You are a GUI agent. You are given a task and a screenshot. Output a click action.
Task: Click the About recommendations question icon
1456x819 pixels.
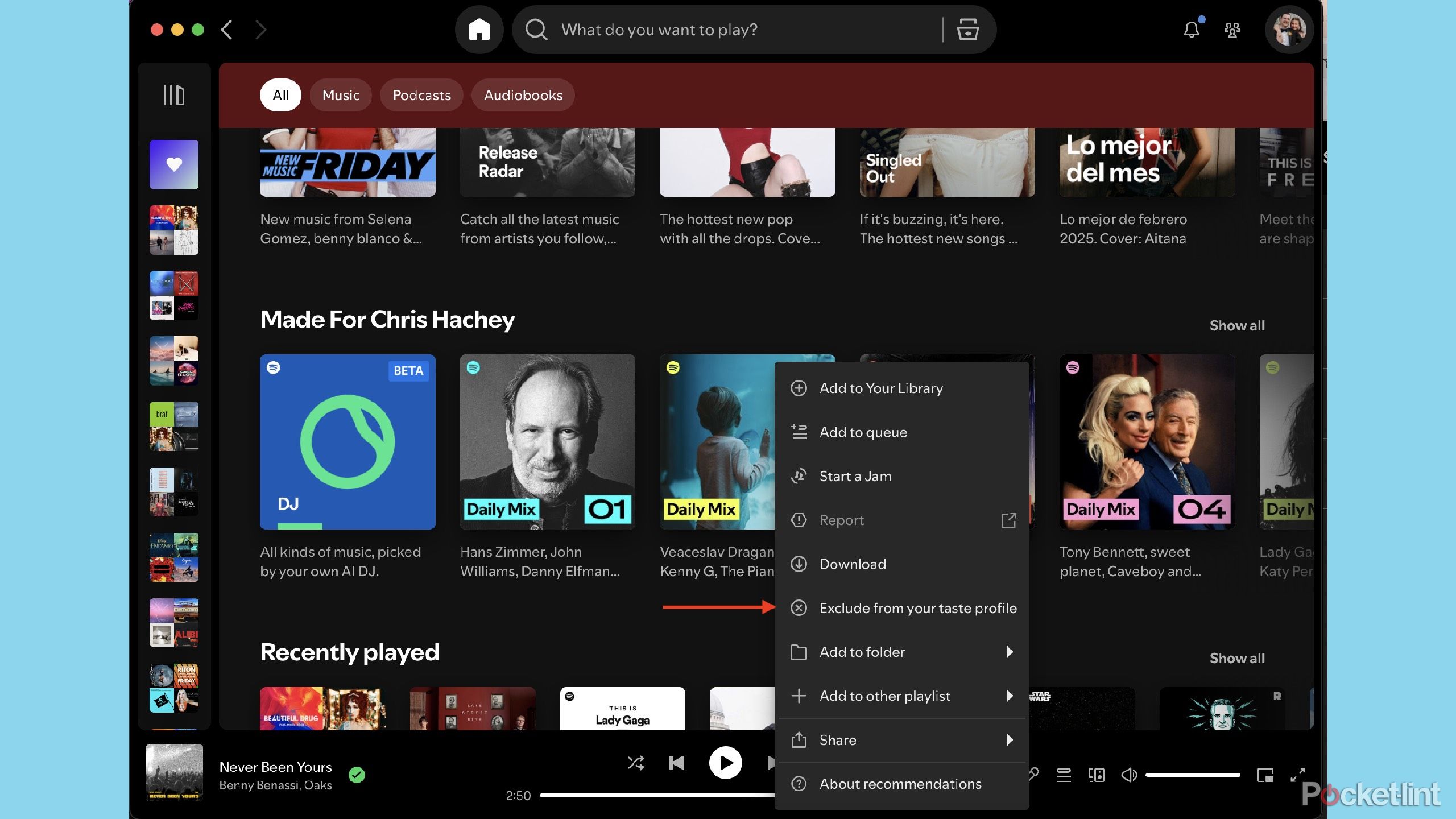(x=799, y=784)
